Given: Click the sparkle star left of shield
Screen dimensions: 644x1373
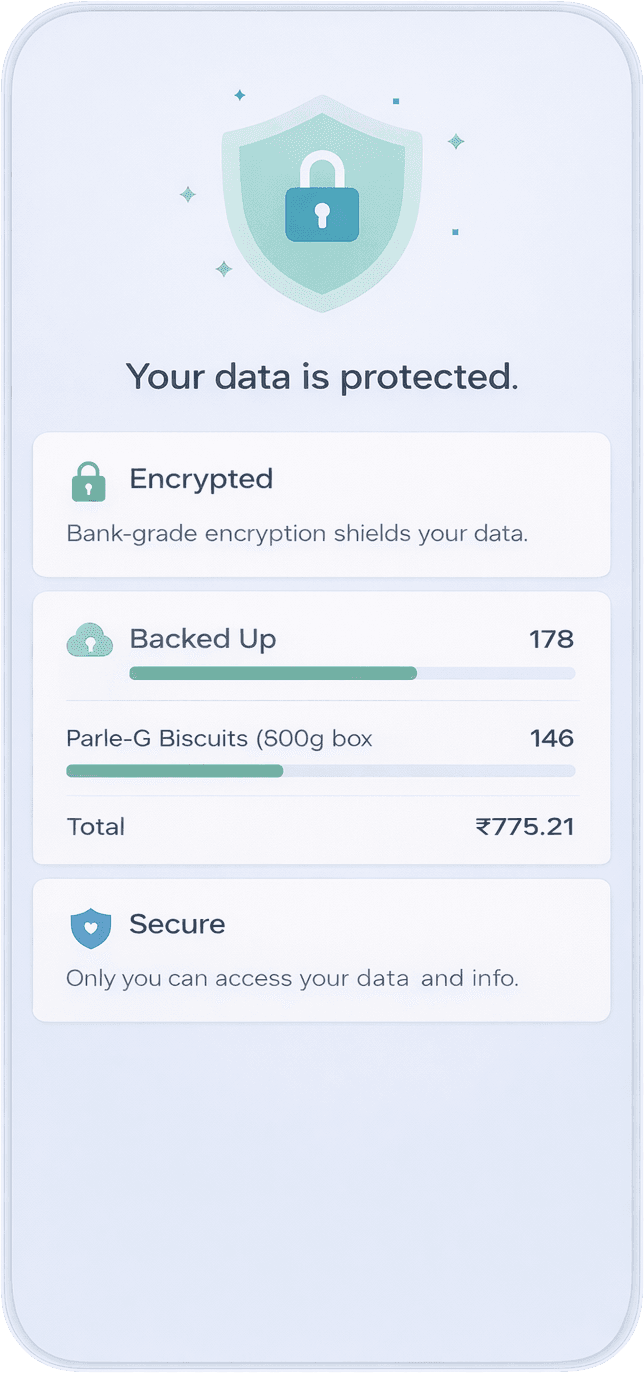Looking at the screenshot, I should point(187,194).
